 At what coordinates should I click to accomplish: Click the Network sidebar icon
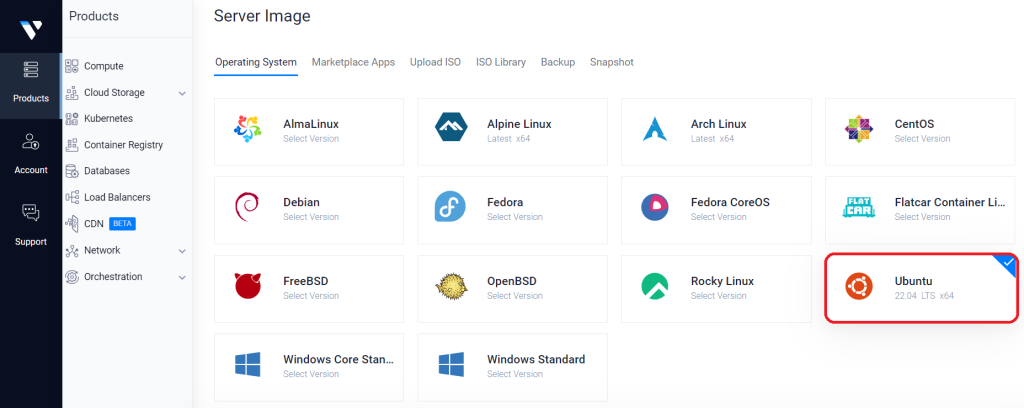72,250
